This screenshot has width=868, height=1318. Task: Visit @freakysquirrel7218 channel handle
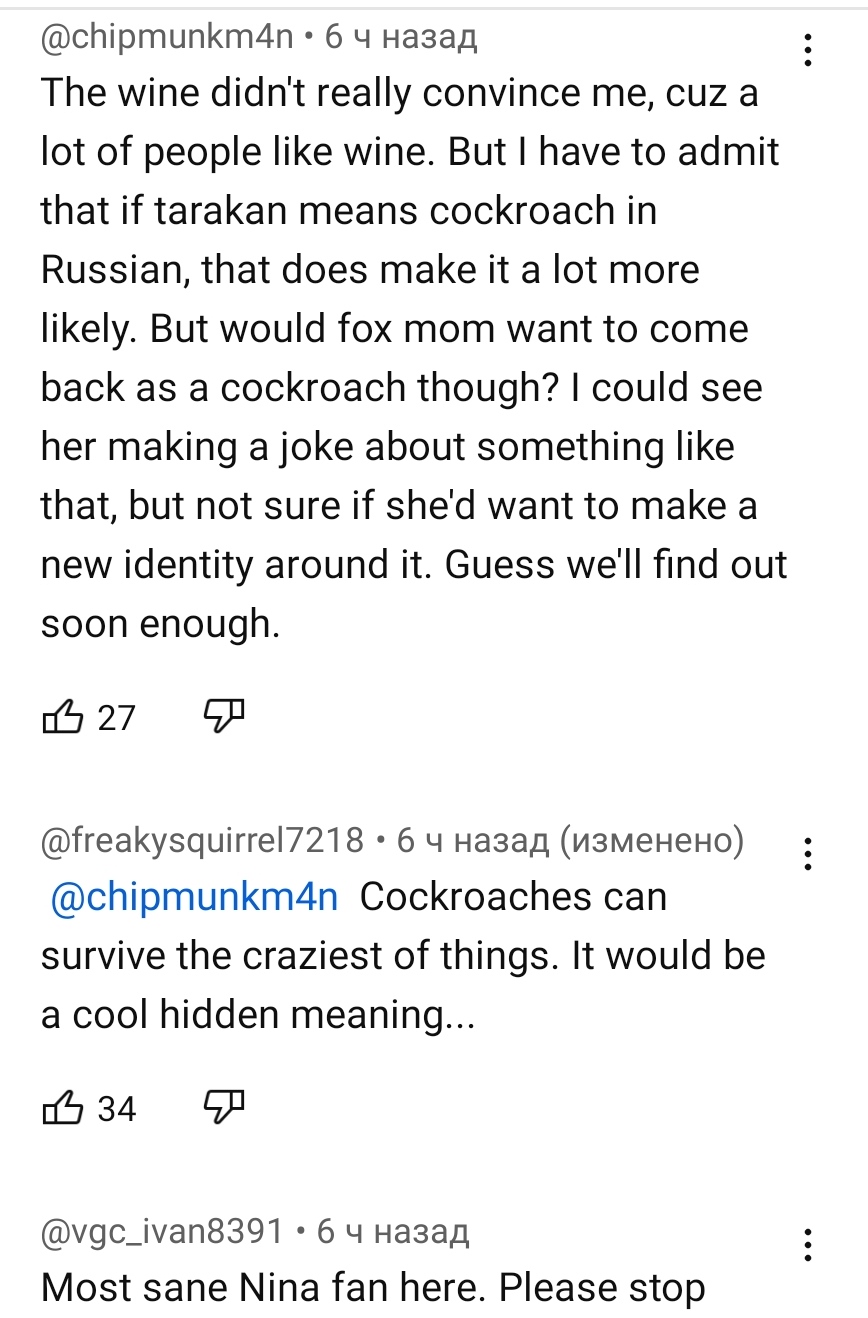tap(203, 841)
